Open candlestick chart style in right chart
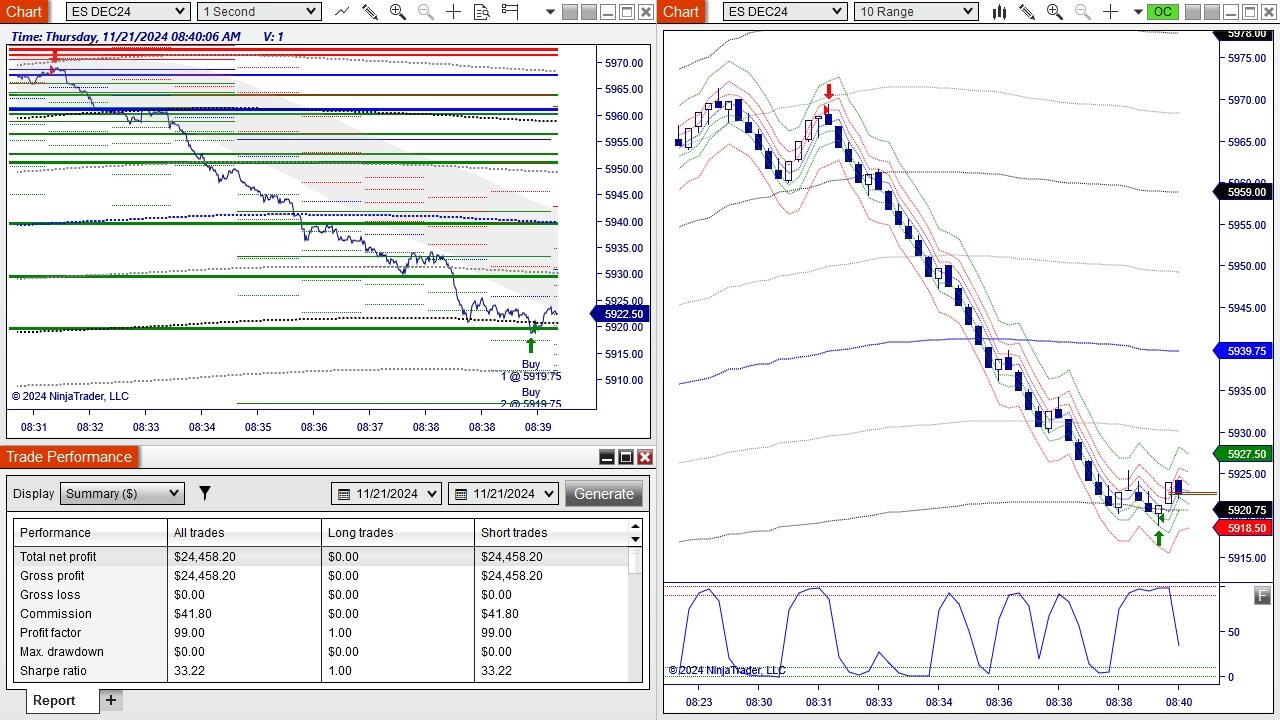This screenshot has height=720, width=1280. point(999,12)
